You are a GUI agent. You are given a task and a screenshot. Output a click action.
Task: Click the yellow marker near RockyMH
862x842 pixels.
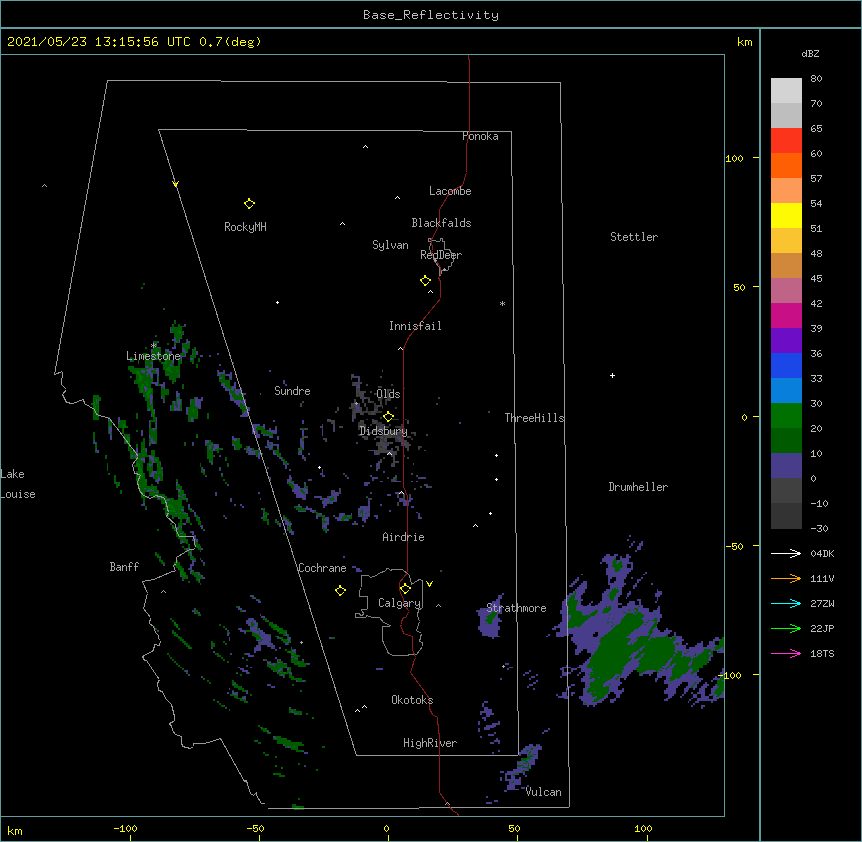pyautogui.click(x=249, y=204)
